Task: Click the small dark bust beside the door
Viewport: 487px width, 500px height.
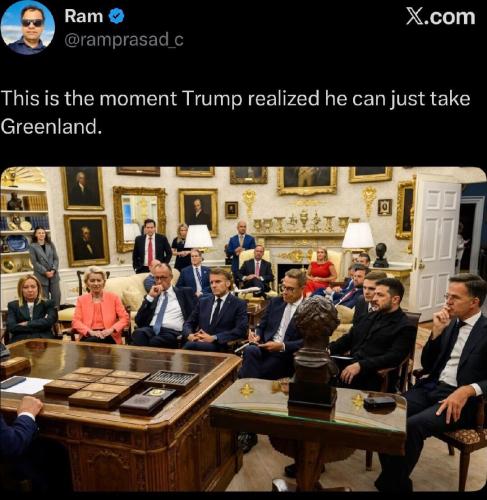Action: [381, 255]
